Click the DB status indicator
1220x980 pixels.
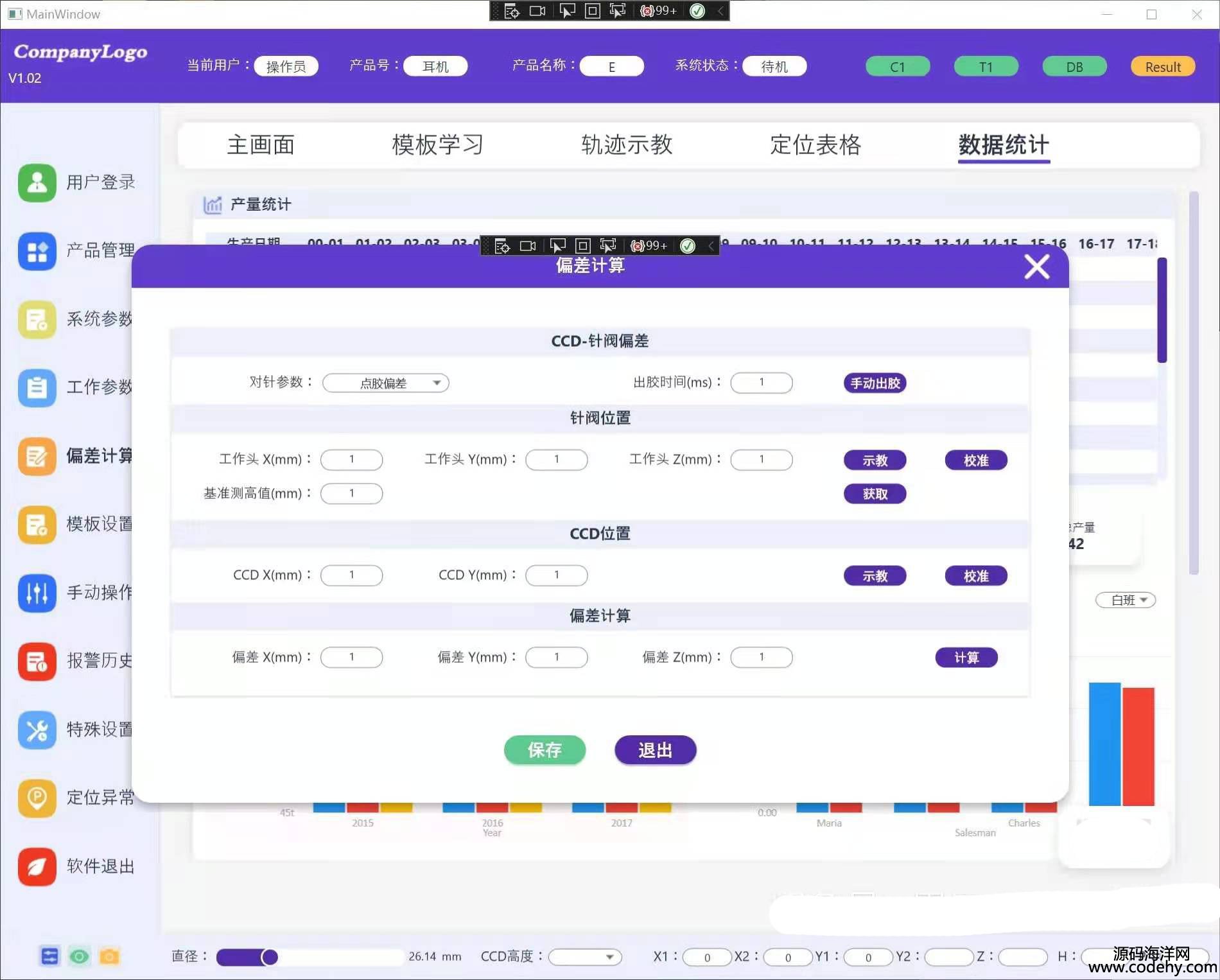click(1075, 67)
